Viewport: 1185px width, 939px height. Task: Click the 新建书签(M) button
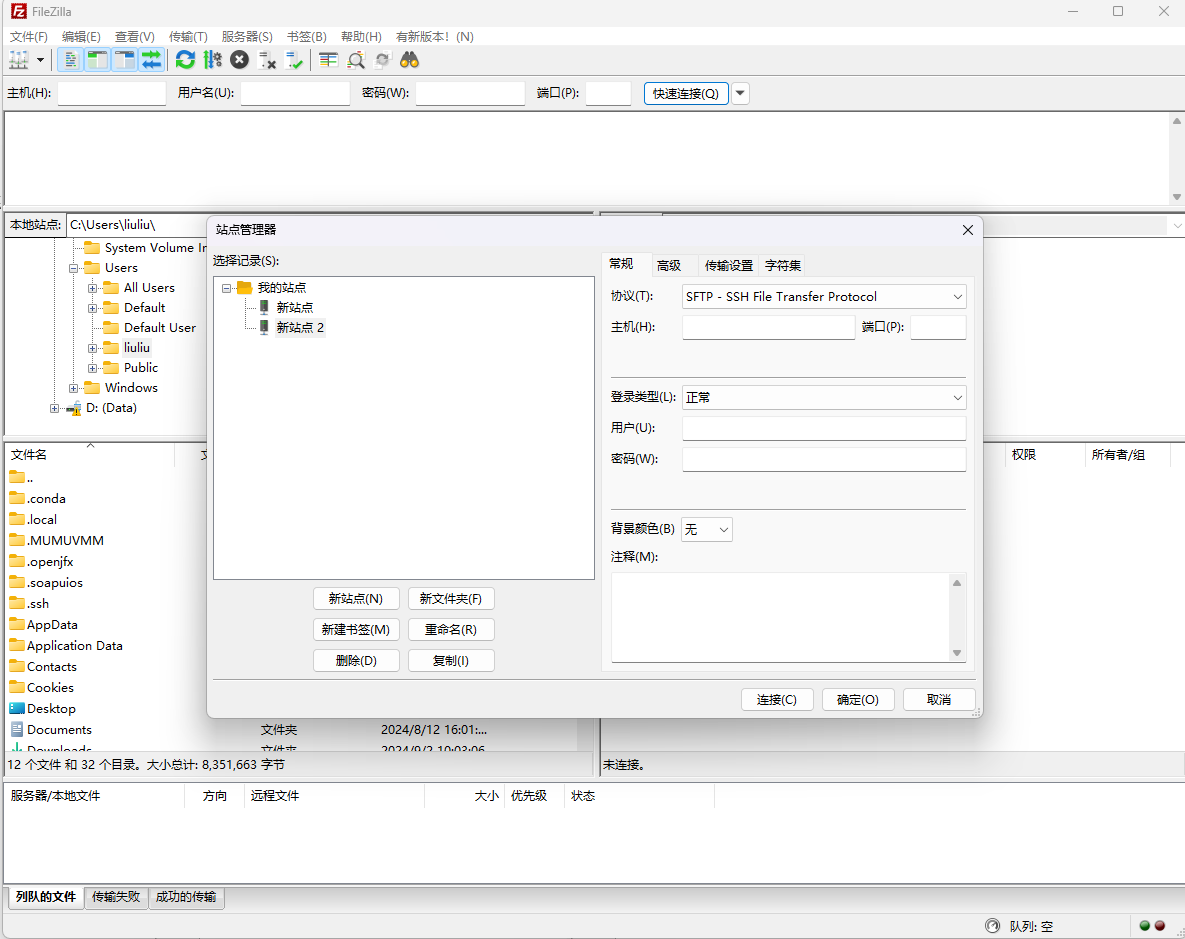(356, 630)
